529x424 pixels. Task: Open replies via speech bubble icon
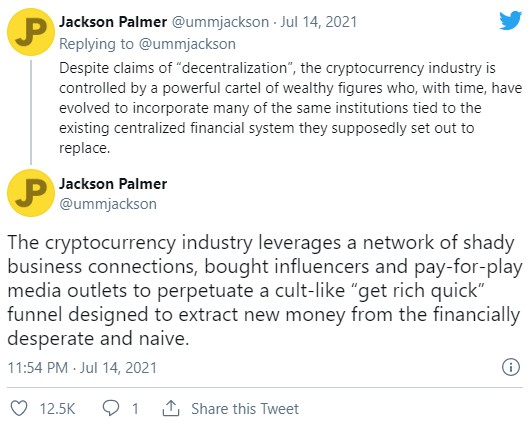pyautogui.click(x=111, y=408)
